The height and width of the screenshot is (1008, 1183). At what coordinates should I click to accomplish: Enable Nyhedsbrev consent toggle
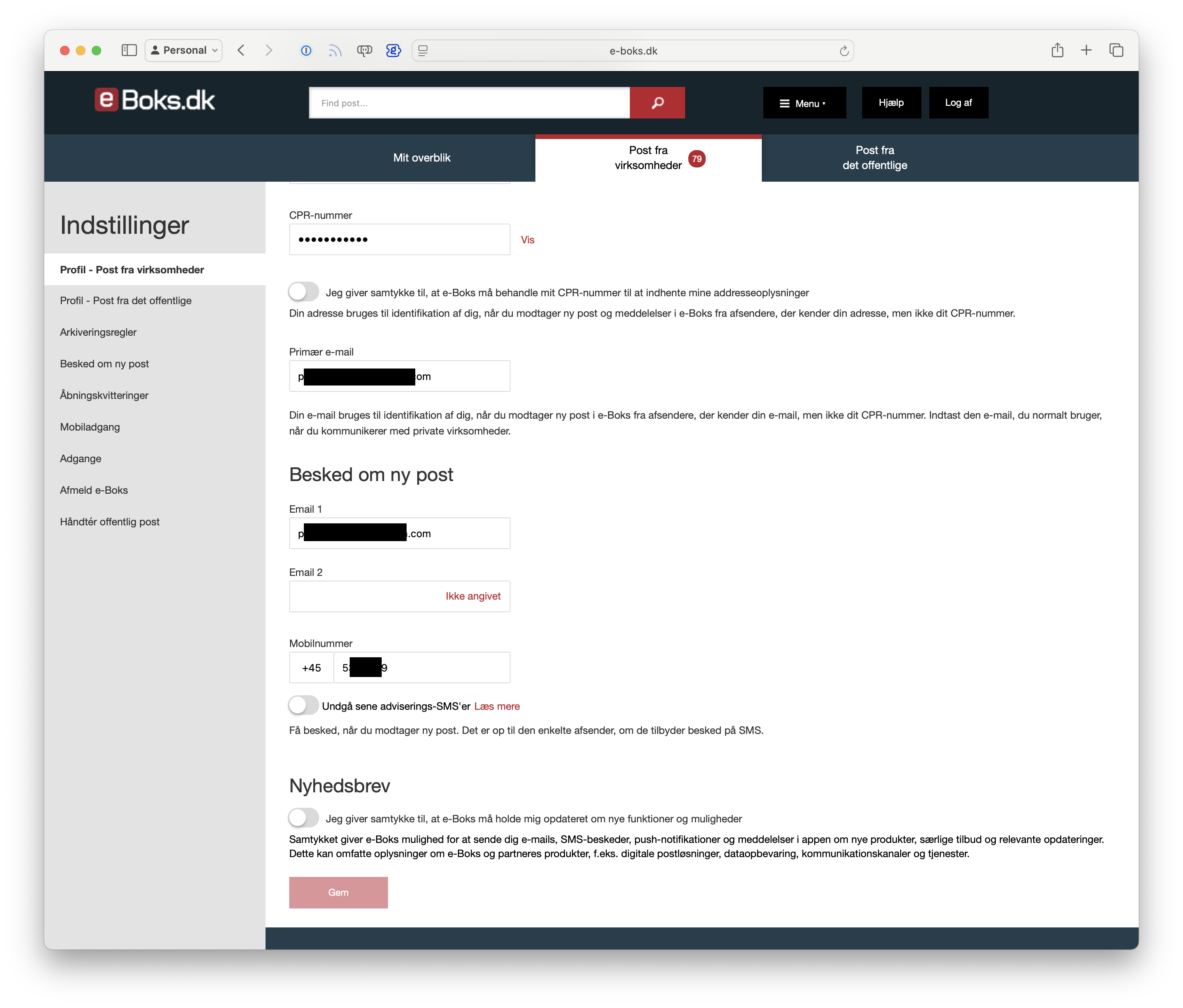[x=303, y=818]
